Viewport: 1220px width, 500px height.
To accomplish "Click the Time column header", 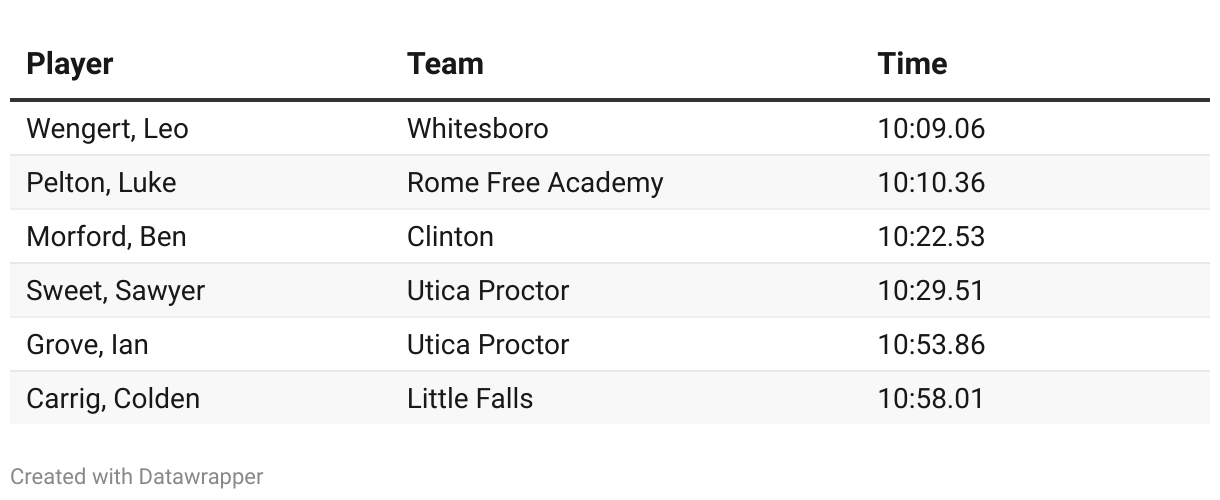I will [x=912, y=64].
